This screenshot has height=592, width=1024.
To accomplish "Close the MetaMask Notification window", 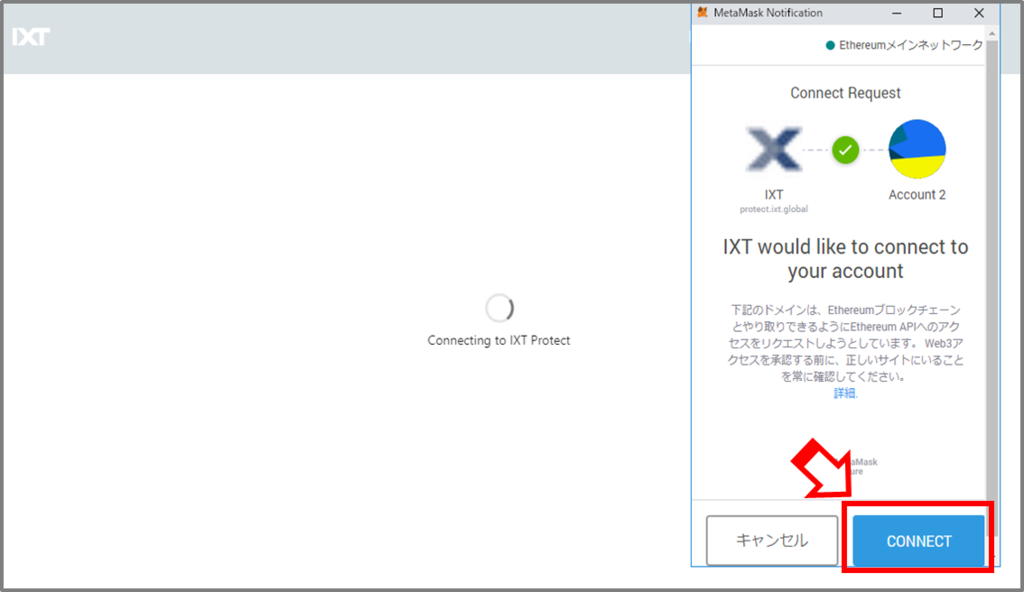I will pyautogui.click(x=979, y=12).
